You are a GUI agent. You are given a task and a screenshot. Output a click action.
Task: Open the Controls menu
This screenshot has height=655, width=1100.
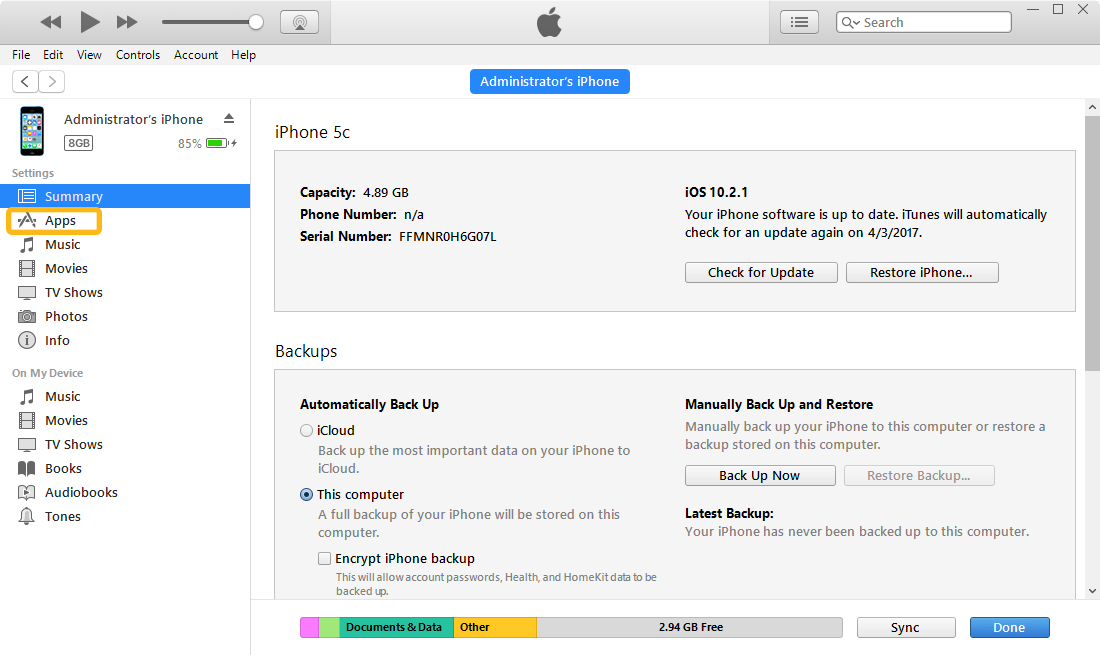tap(138, 55)
